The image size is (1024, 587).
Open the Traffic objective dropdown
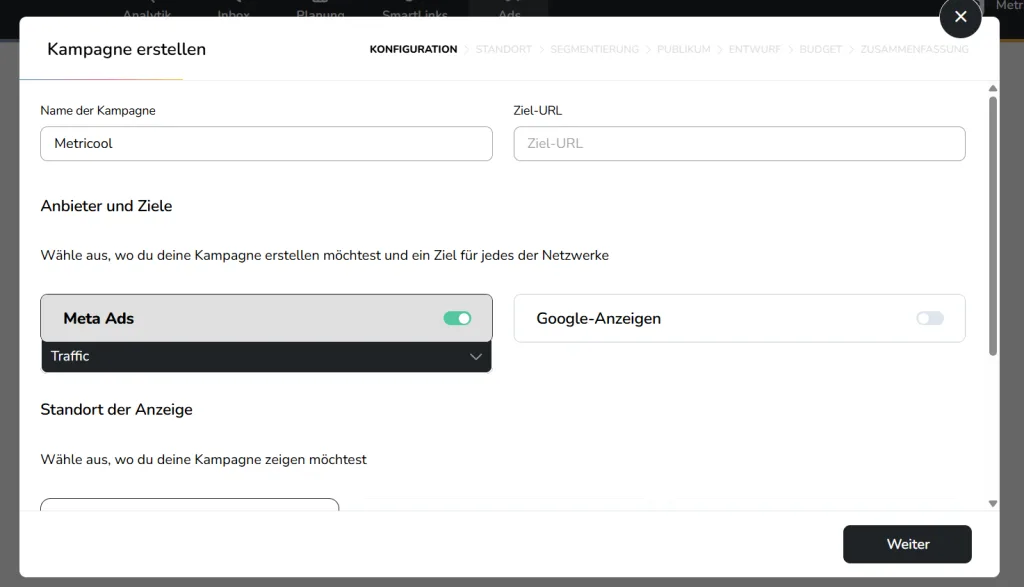(266, 357)
